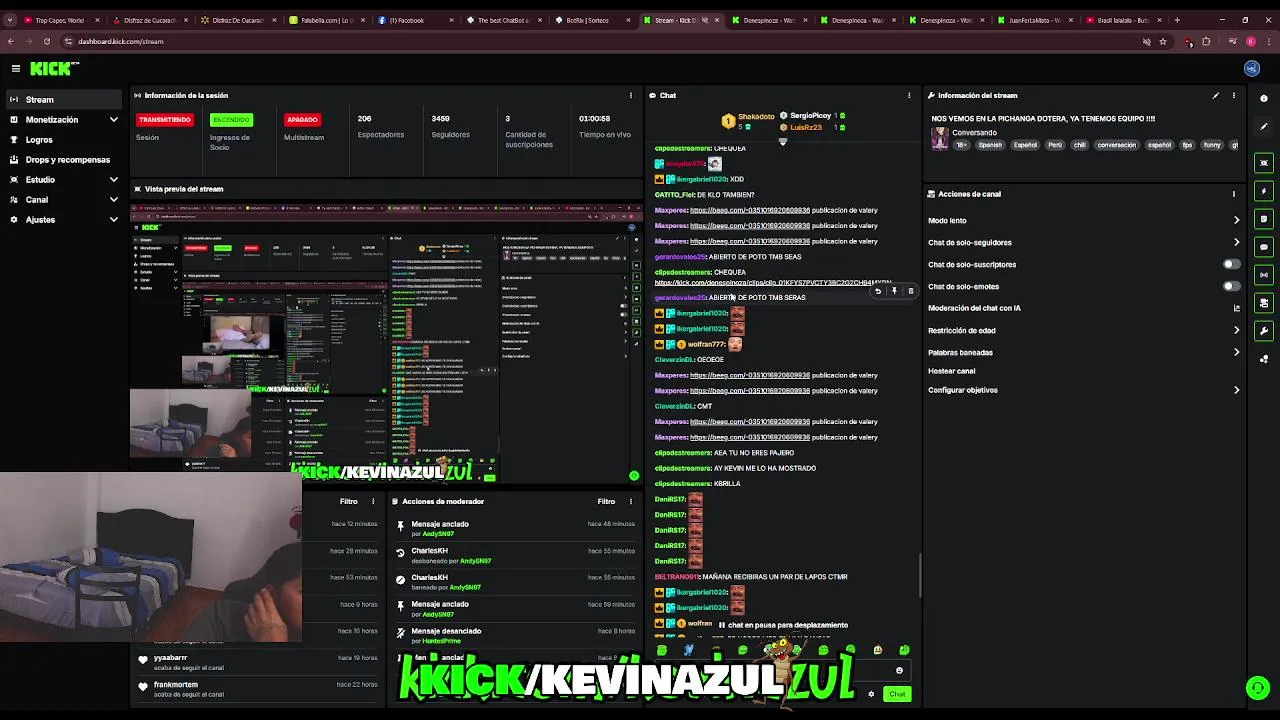Click the trash icon on the hovered chat message

point(910,291)
